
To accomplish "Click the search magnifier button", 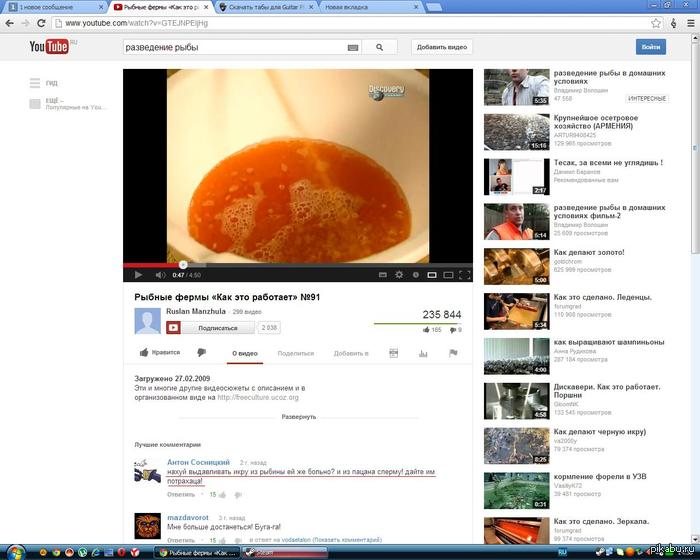I will tap(379, 47).
